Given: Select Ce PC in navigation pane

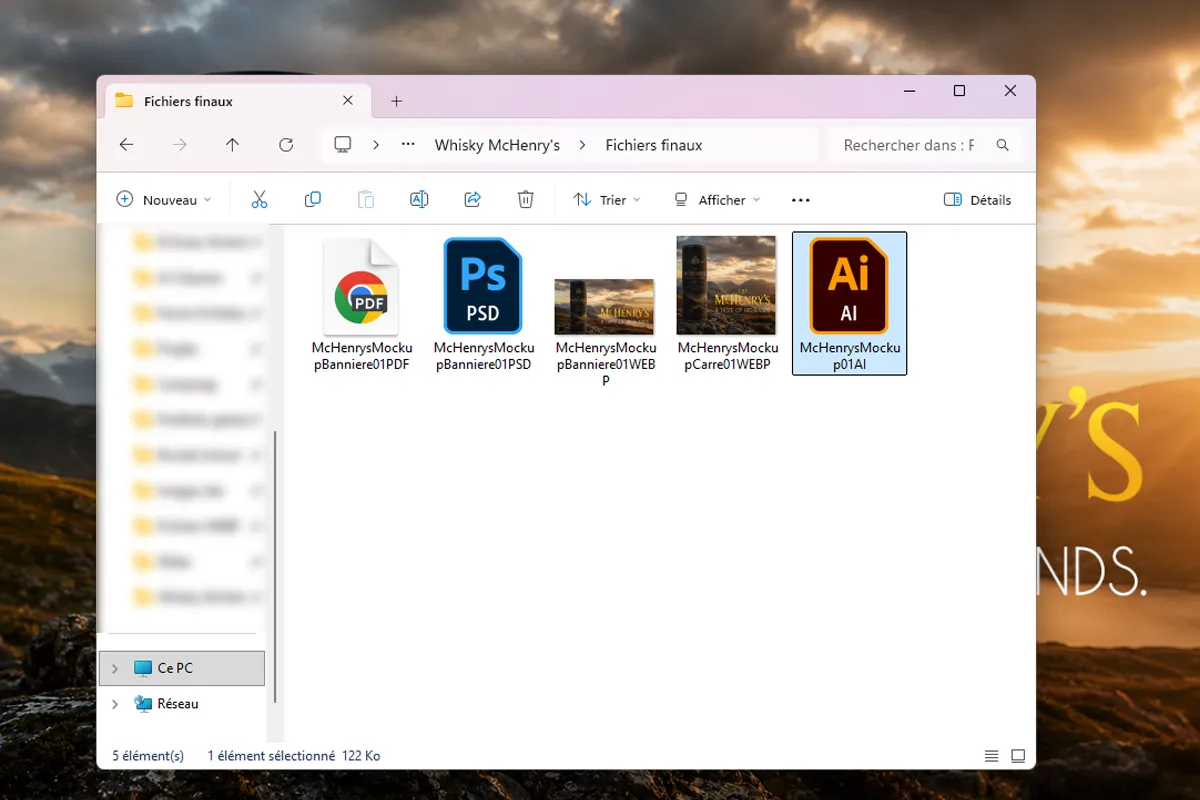Looking at the screenshot, I should coord(182,668).
